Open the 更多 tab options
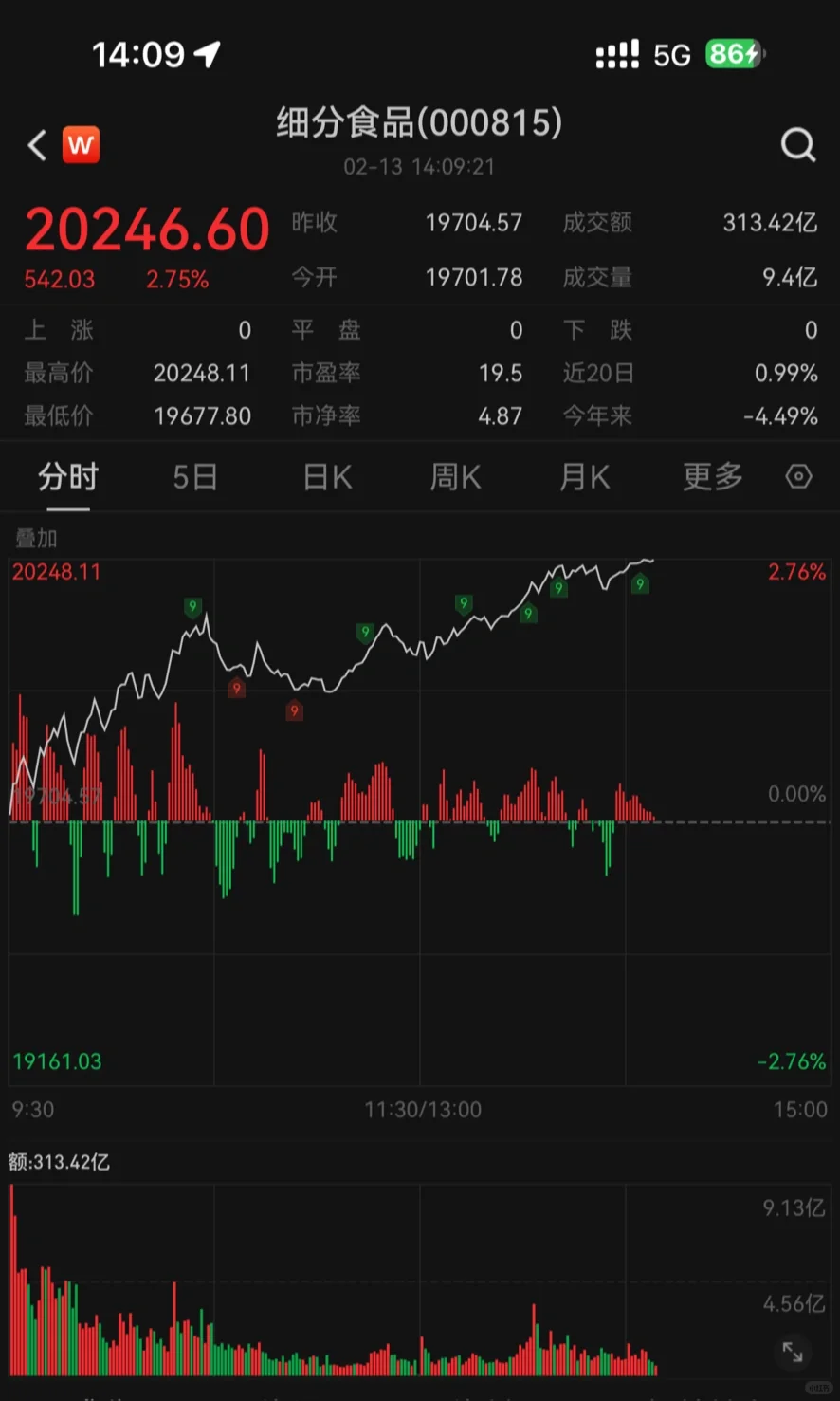The image size is (840, 1401). tap(713, 476)
